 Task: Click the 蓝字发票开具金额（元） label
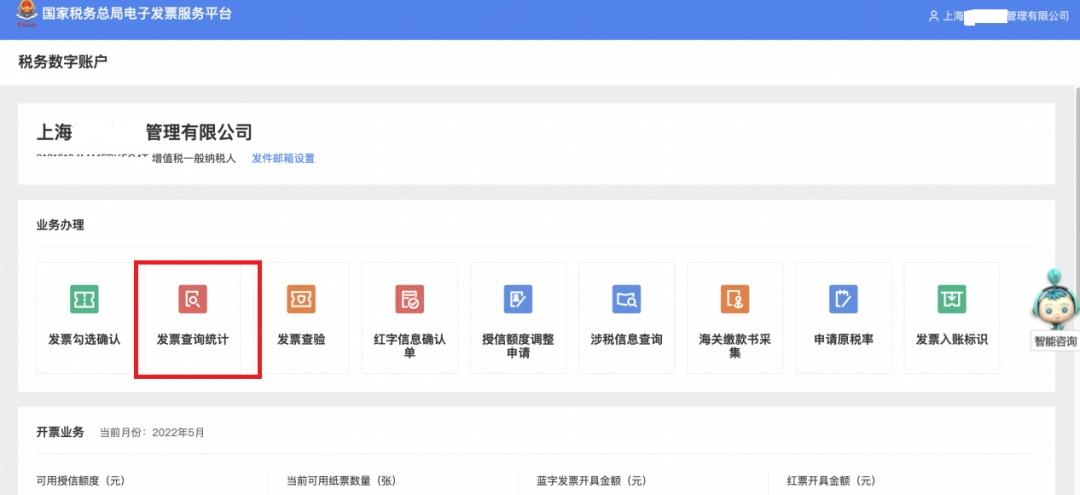pyautogui.click(x=591, y=481)
